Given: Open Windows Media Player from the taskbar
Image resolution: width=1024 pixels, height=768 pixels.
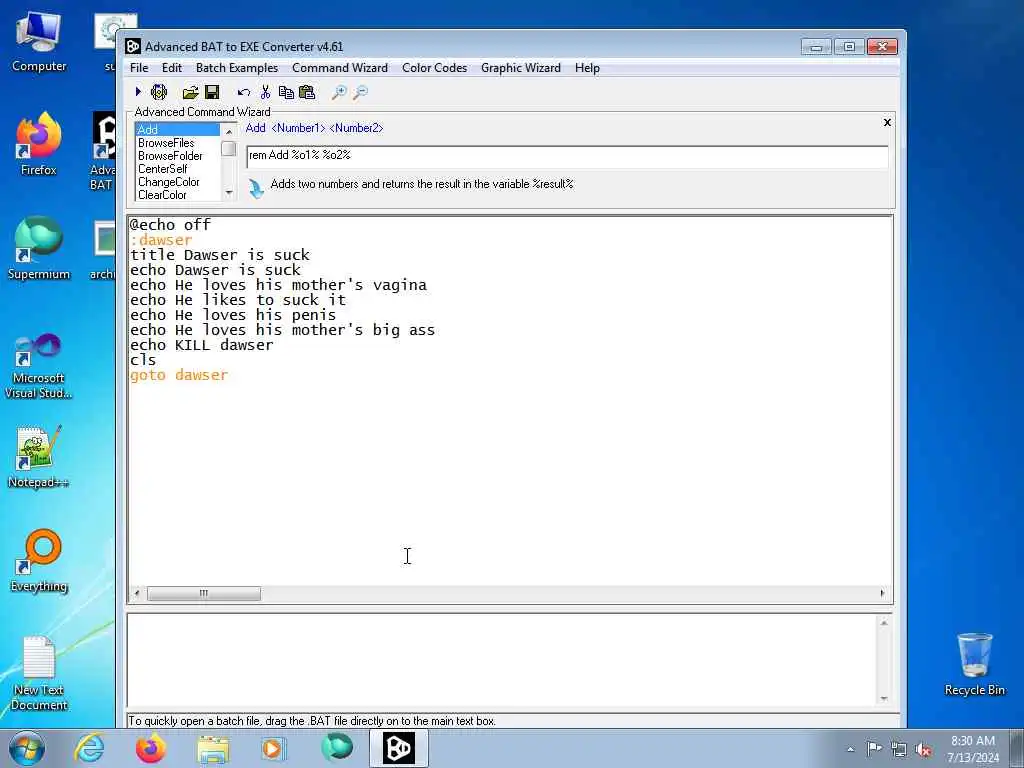Looking at the screenshot, I should (x=274, y=748).
